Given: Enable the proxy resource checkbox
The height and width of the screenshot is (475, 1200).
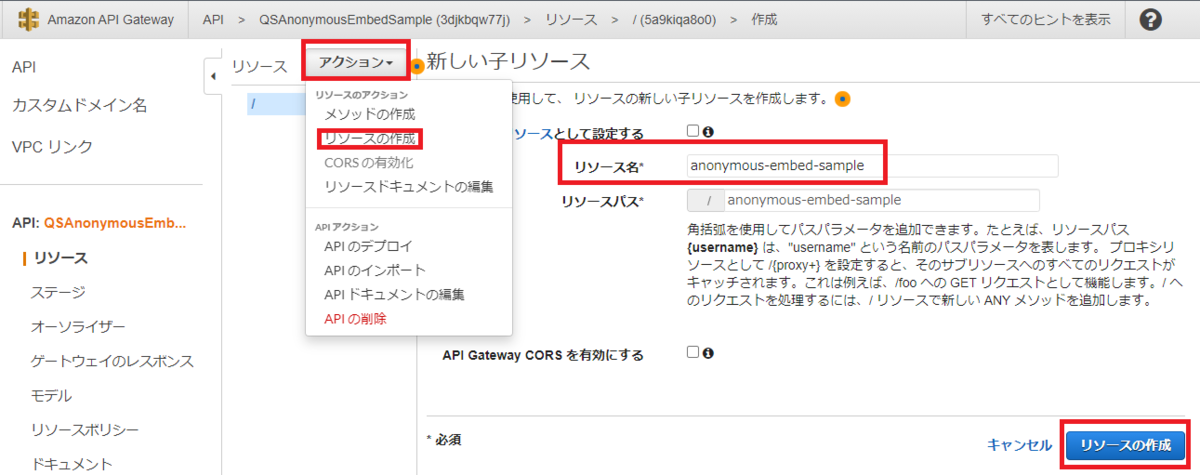Looking at the screenshot, I should pyautogui.click(x=692, y=131).
